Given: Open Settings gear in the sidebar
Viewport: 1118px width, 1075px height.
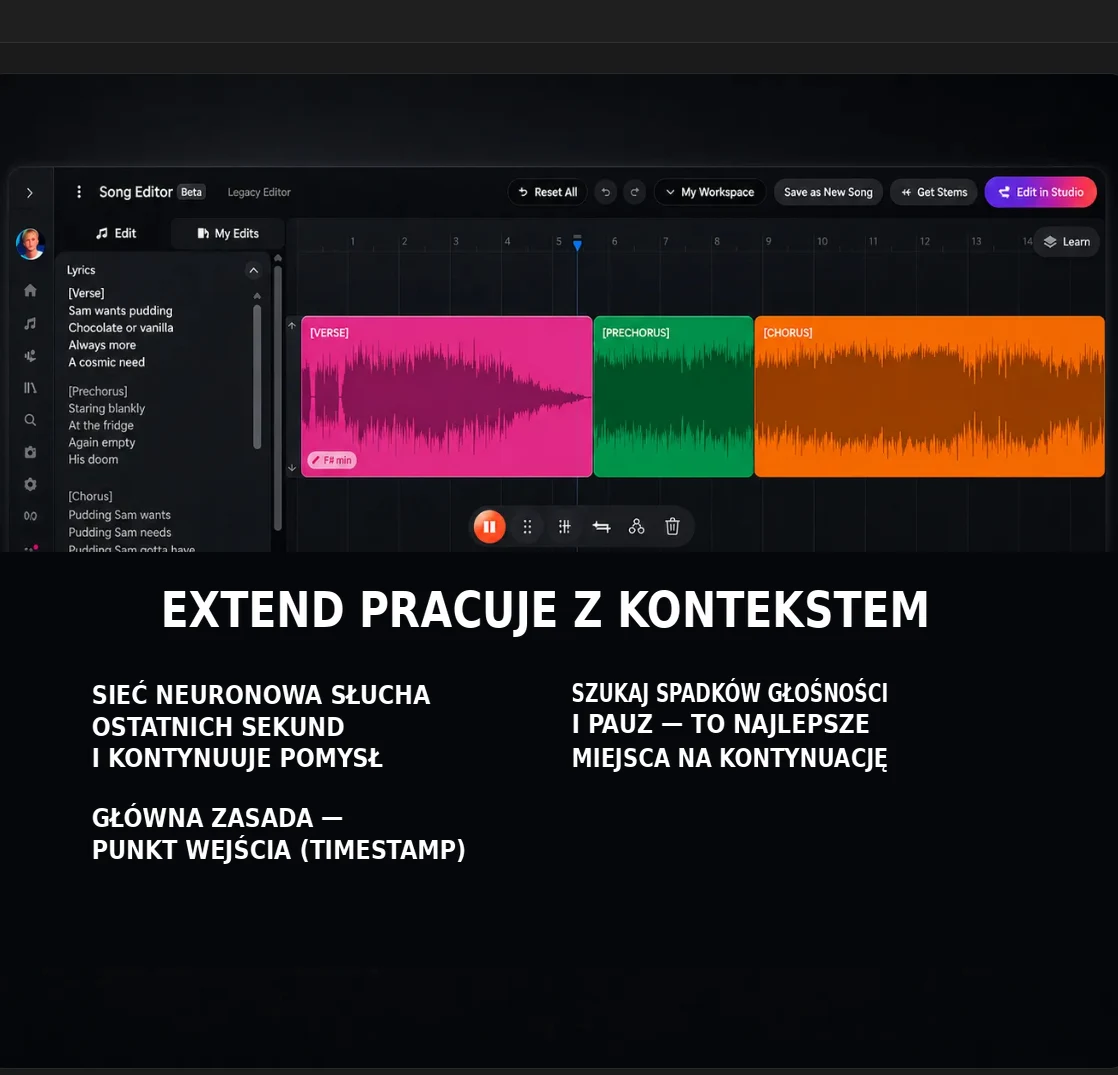Looking at the screenshot, I should click(30, 484).
